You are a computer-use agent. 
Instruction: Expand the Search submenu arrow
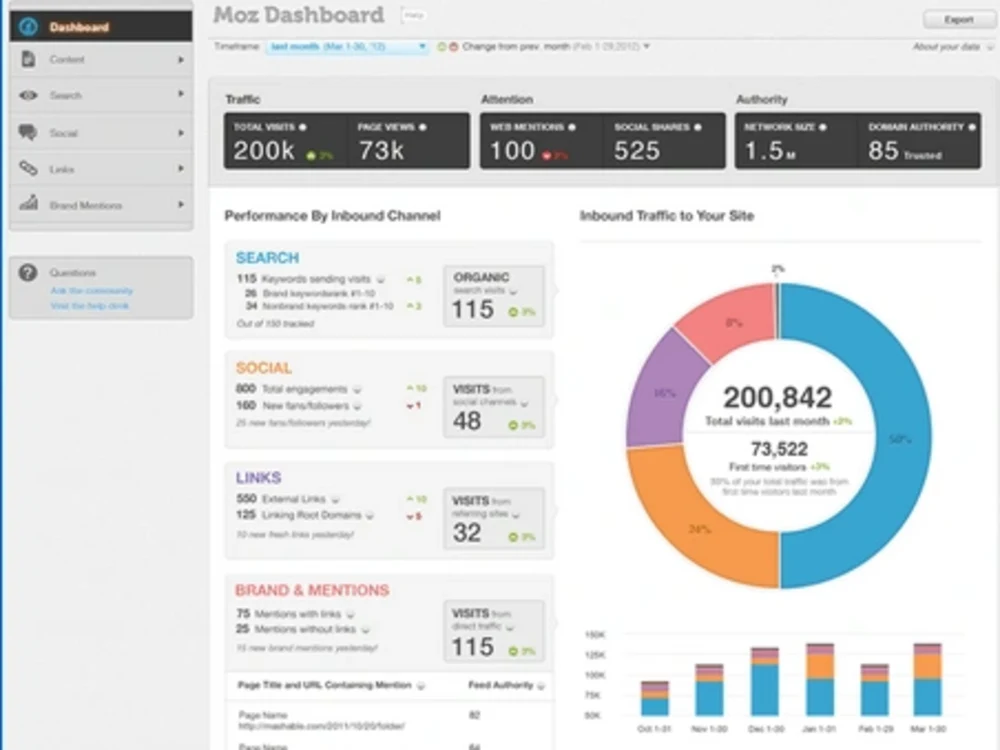[181, 94]
